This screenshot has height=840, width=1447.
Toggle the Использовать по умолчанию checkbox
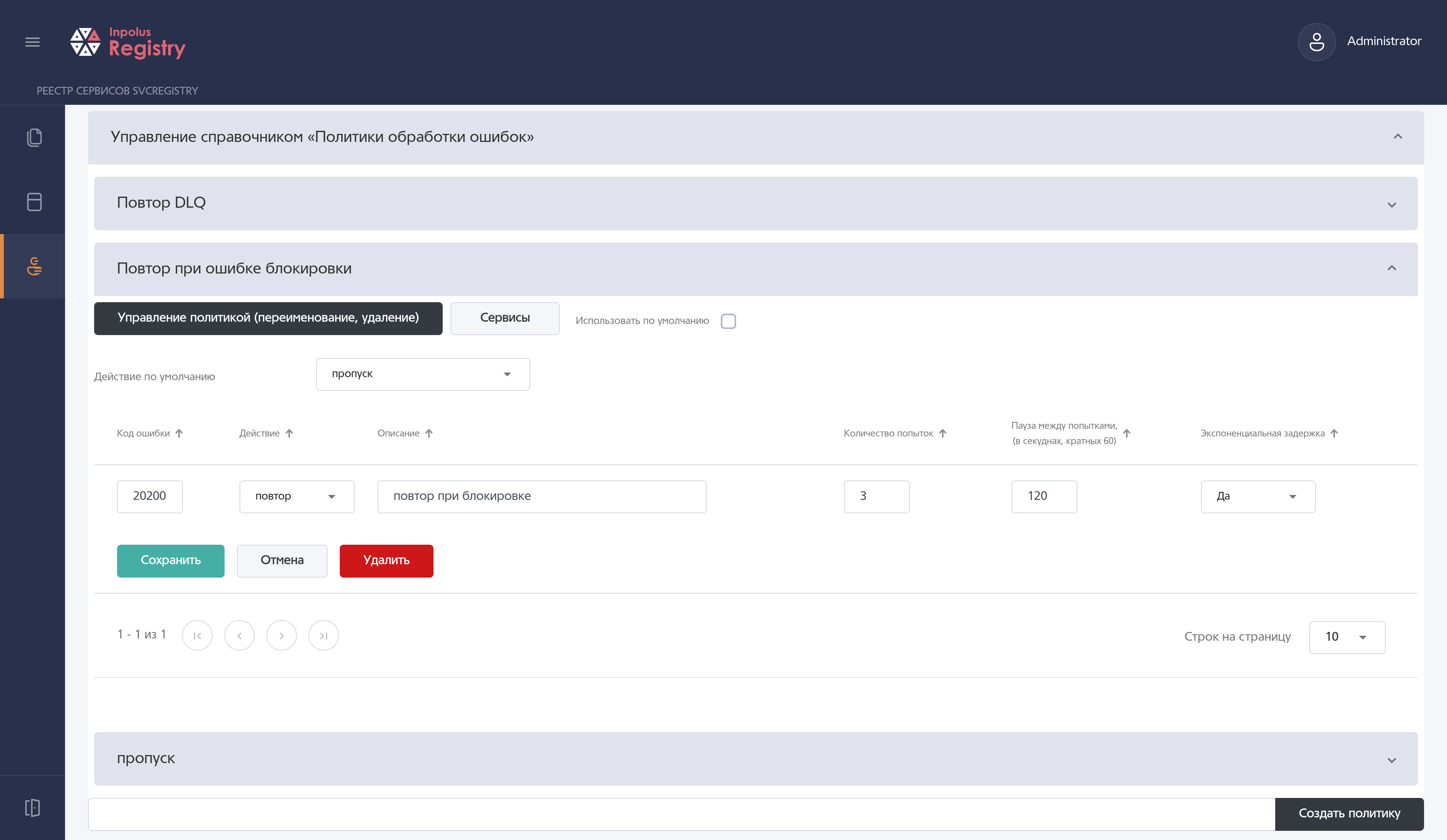[728, 321]
